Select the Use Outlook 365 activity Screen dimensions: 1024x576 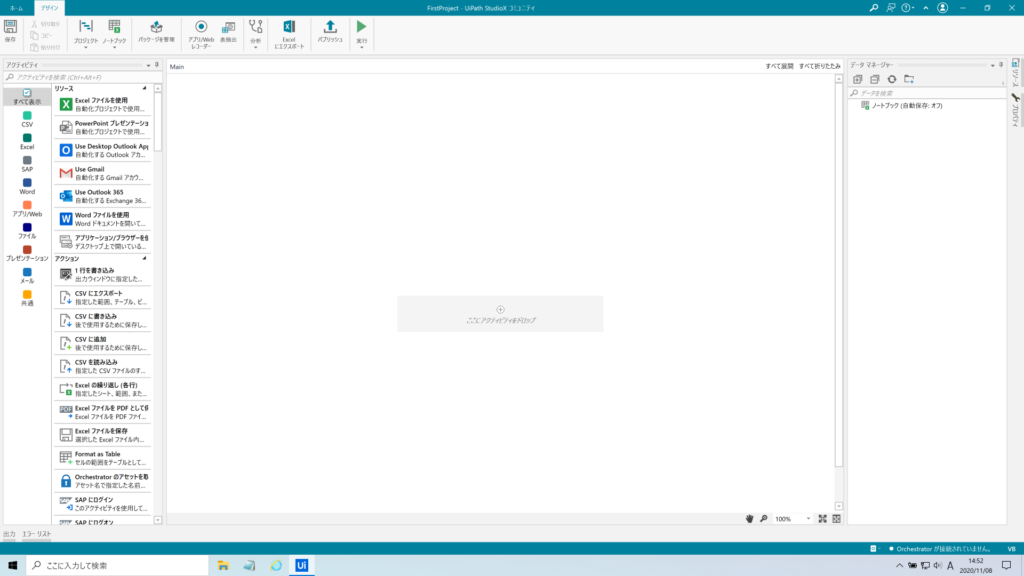(103, 196)
